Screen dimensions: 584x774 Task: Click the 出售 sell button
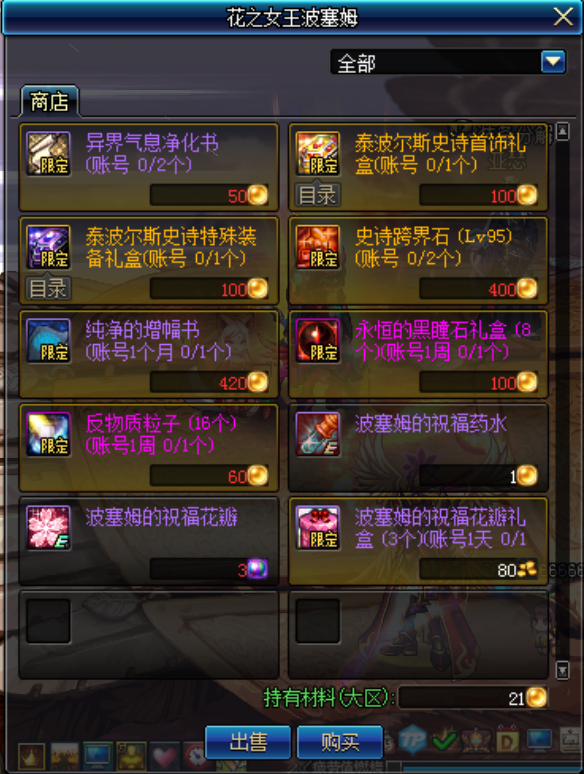pyautogui.click(x=248, y=742)
